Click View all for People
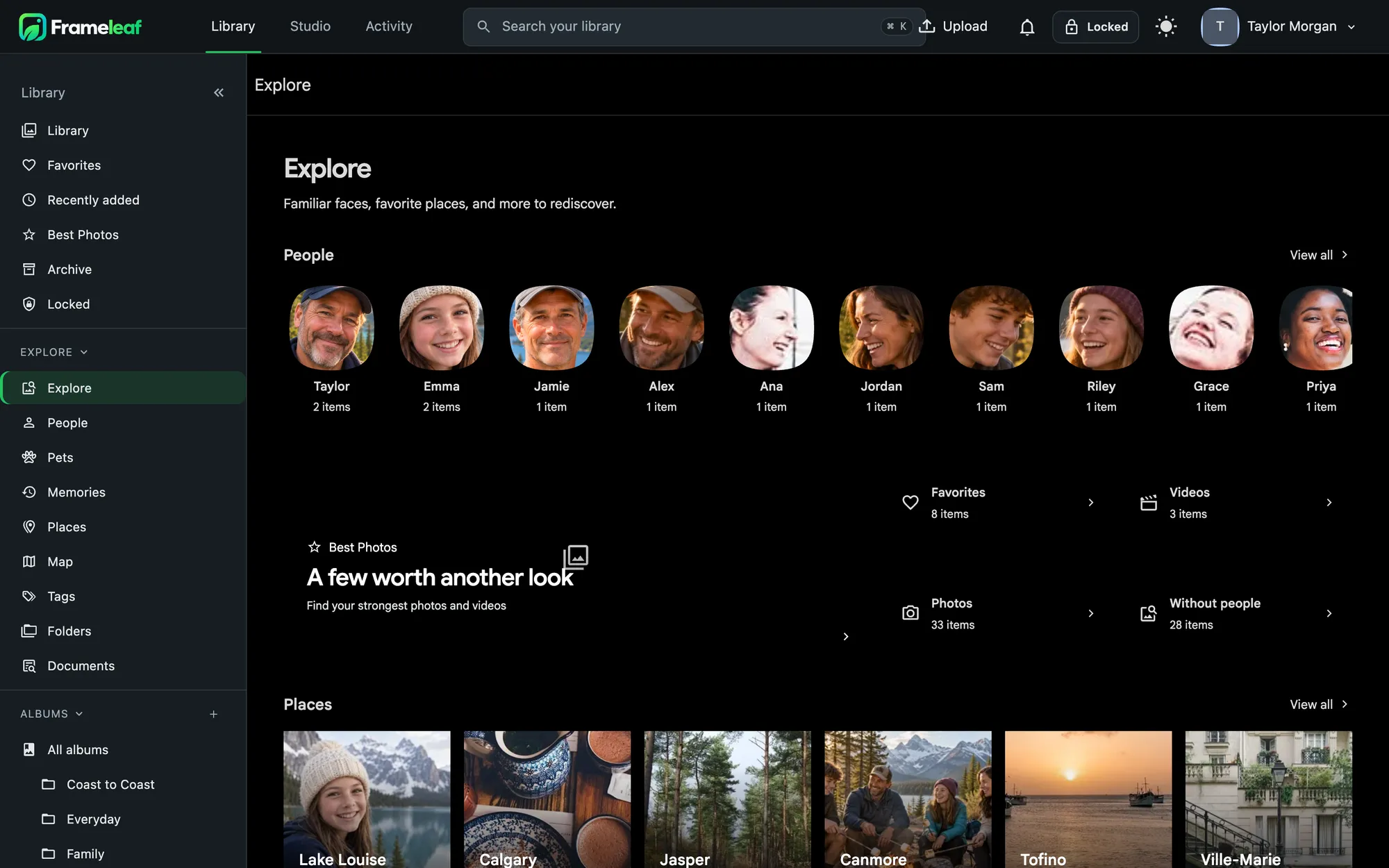This screenshot has width=1389, height=868. (x=1319, y=255)
